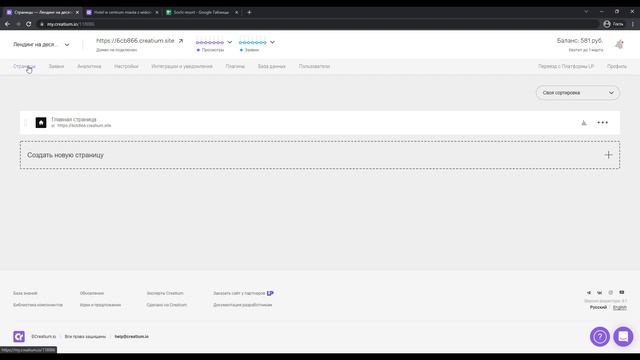The image size is (640, 360).
Task: Open notifications bell icon
Action: point(619,44)
